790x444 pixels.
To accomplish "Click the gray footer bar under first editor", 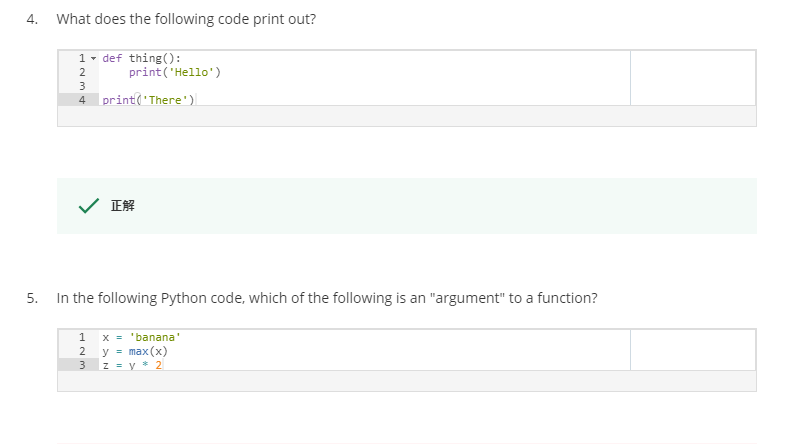I will coord(407,116).
